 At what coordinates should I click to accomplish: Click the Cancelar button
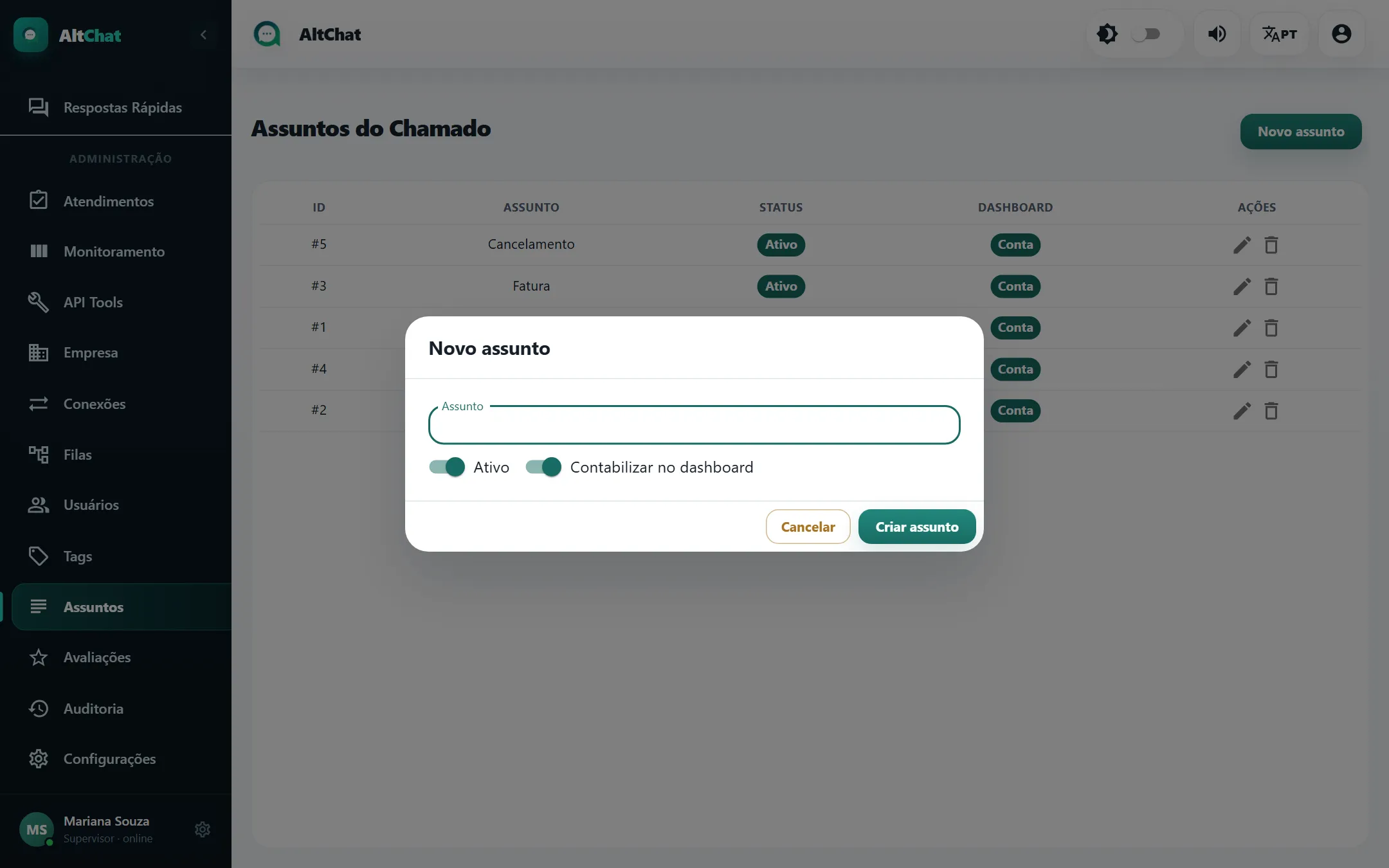click(x=808, y=527)
